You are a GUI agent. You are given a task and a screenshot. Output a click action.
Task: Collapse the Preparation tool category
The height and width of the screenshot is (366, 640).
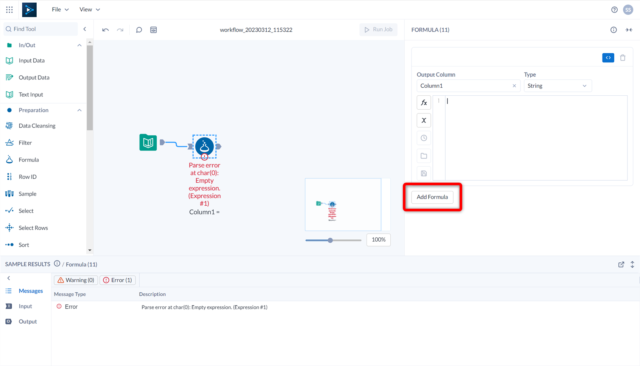tap(79, 110)
